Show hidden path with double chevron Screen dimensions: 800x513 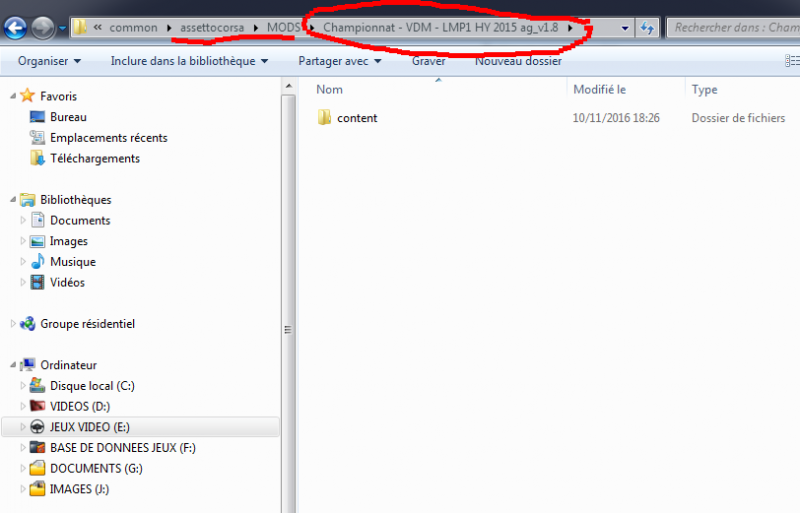click(x=97, y=28)
